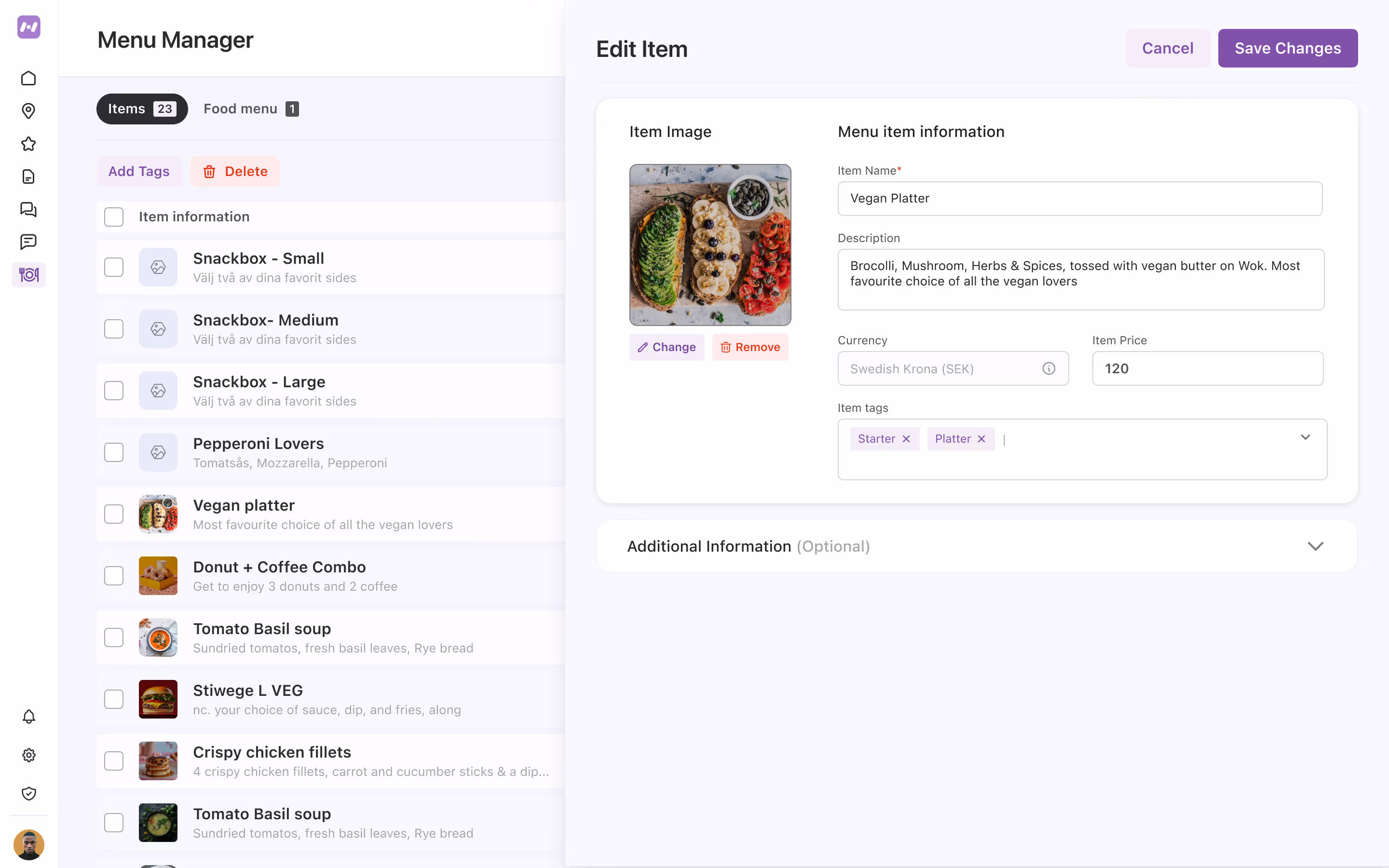
Task: Open the message bubble sidebar icon
Action: (x=29, y=242)
